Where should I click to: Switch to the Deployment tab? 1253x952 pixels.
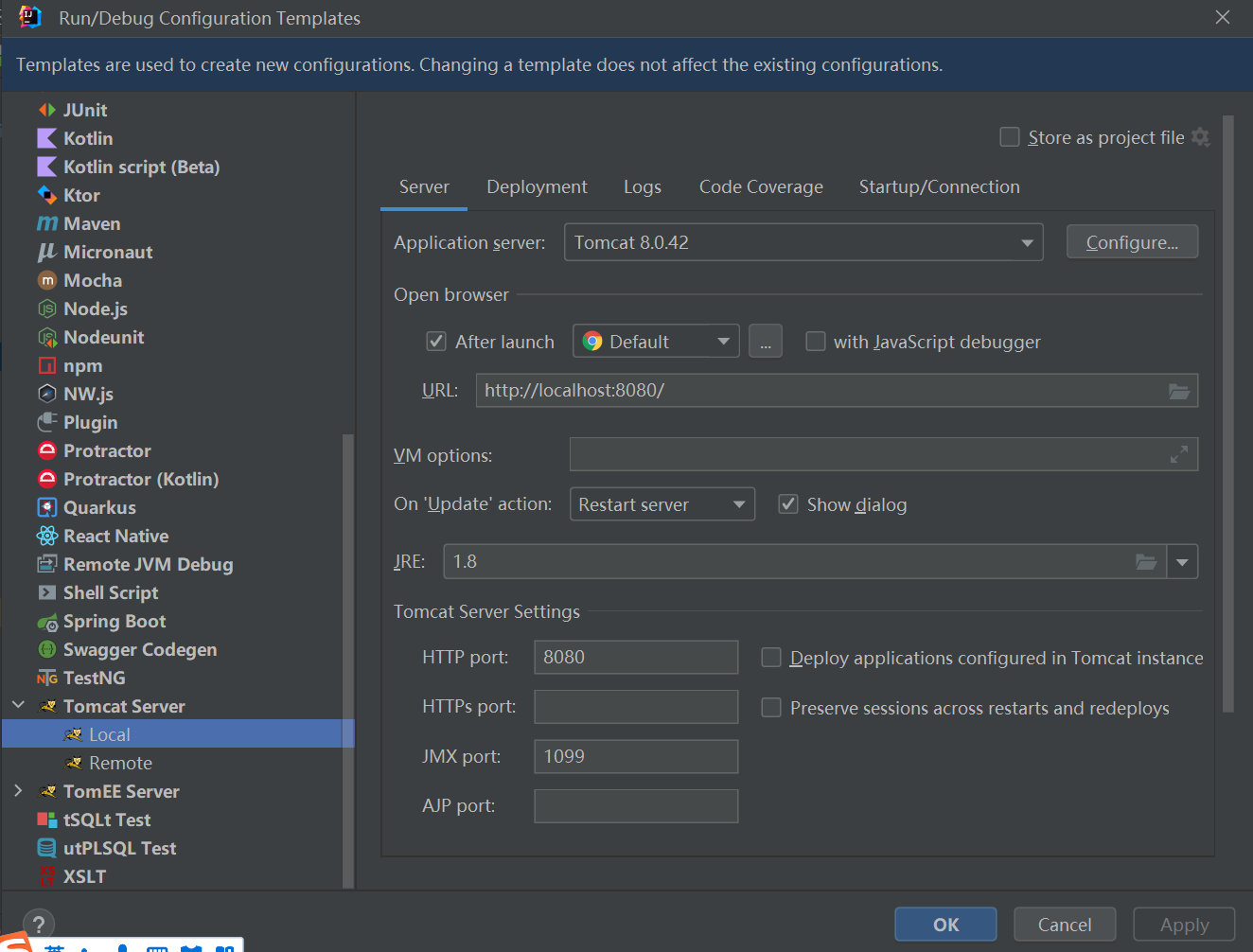(537, 187)
